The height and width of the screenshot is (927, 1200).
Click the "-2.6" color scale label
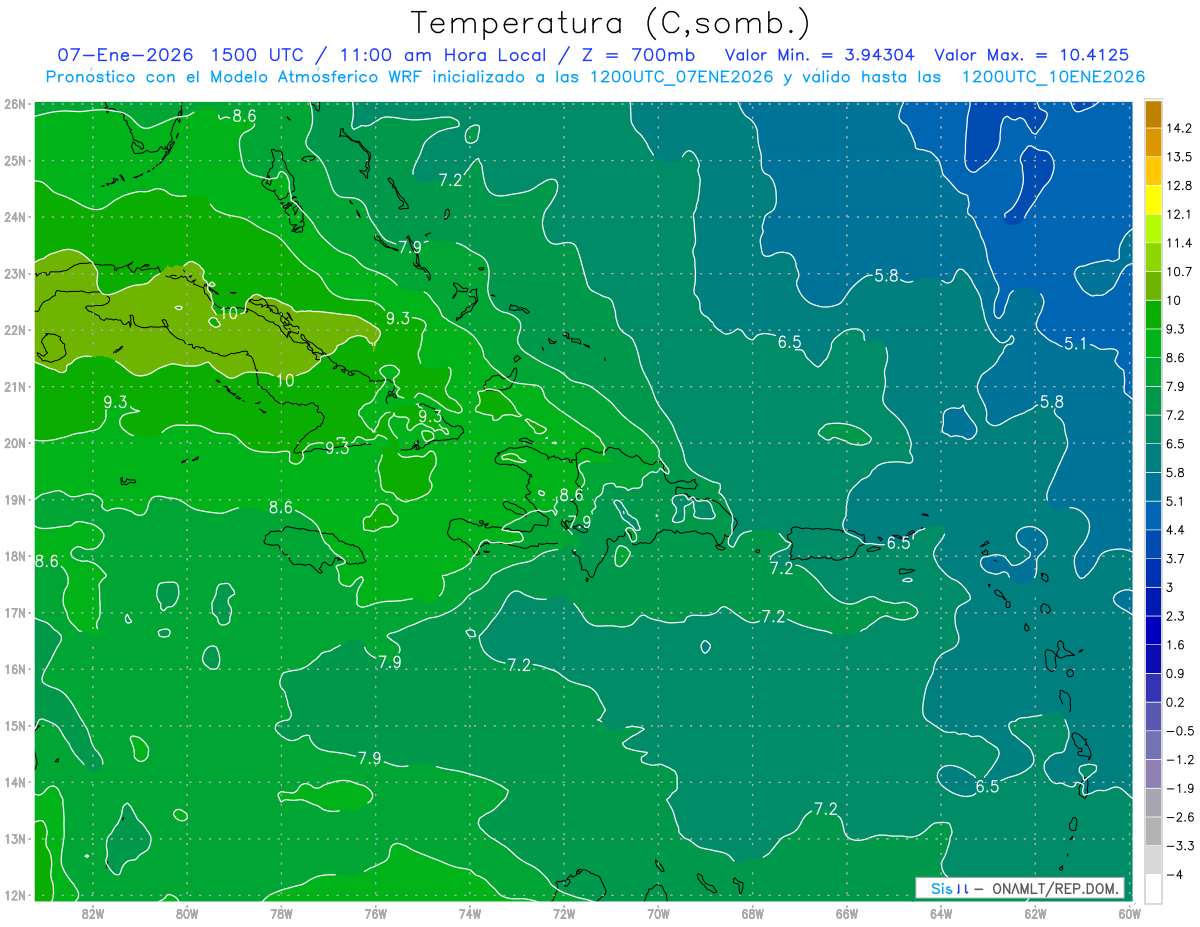click(1180, 817)
